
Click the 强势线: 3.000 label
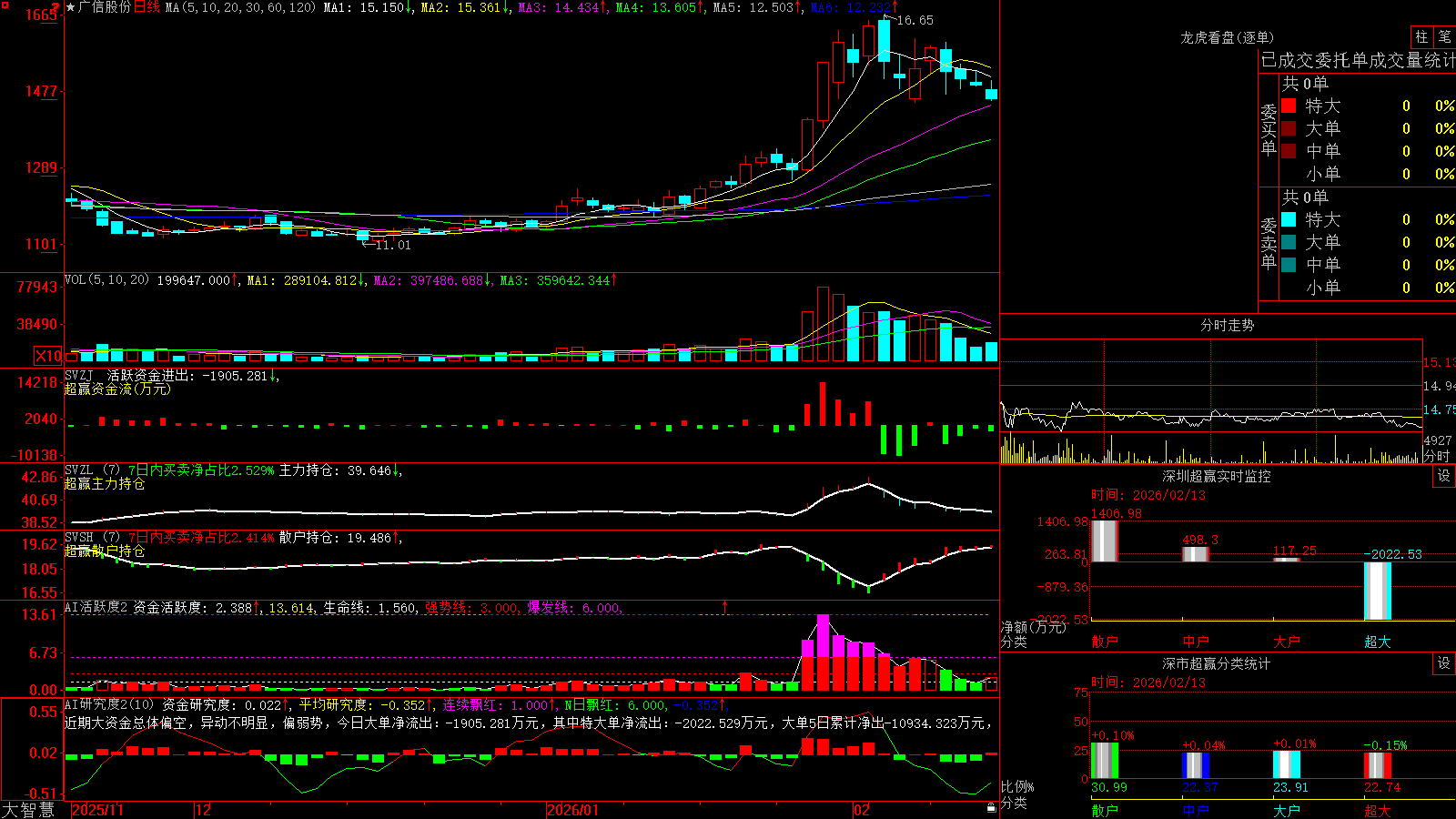[x=471, y=607]
